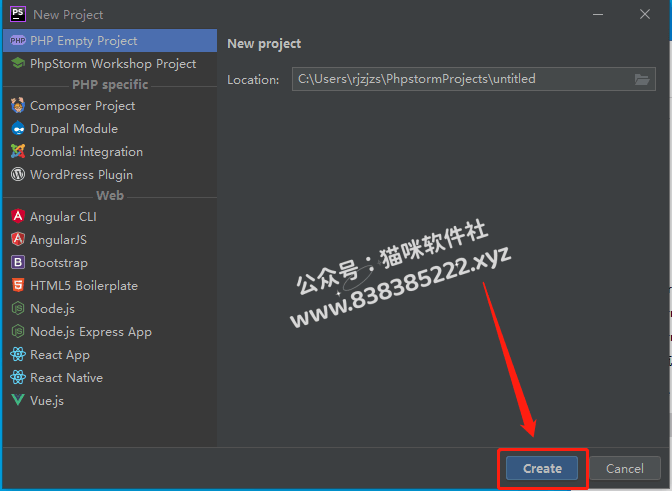Click the PhpStorm PS logo in title bar
The image size is (672, 491).
point(18,14)
